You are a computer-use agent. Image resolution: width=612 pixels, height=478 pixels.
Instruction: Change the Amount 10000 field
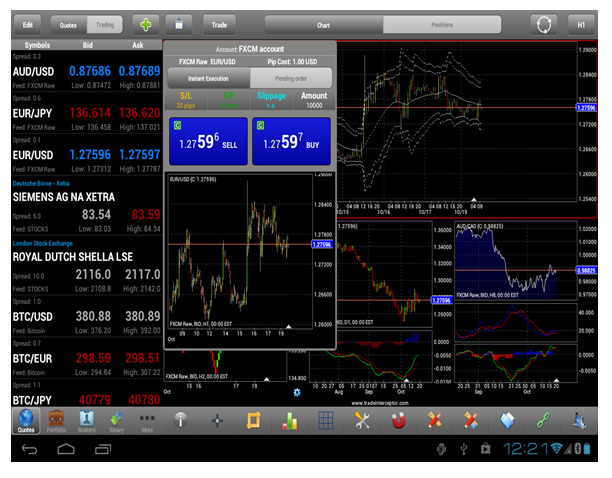point(314,100)
